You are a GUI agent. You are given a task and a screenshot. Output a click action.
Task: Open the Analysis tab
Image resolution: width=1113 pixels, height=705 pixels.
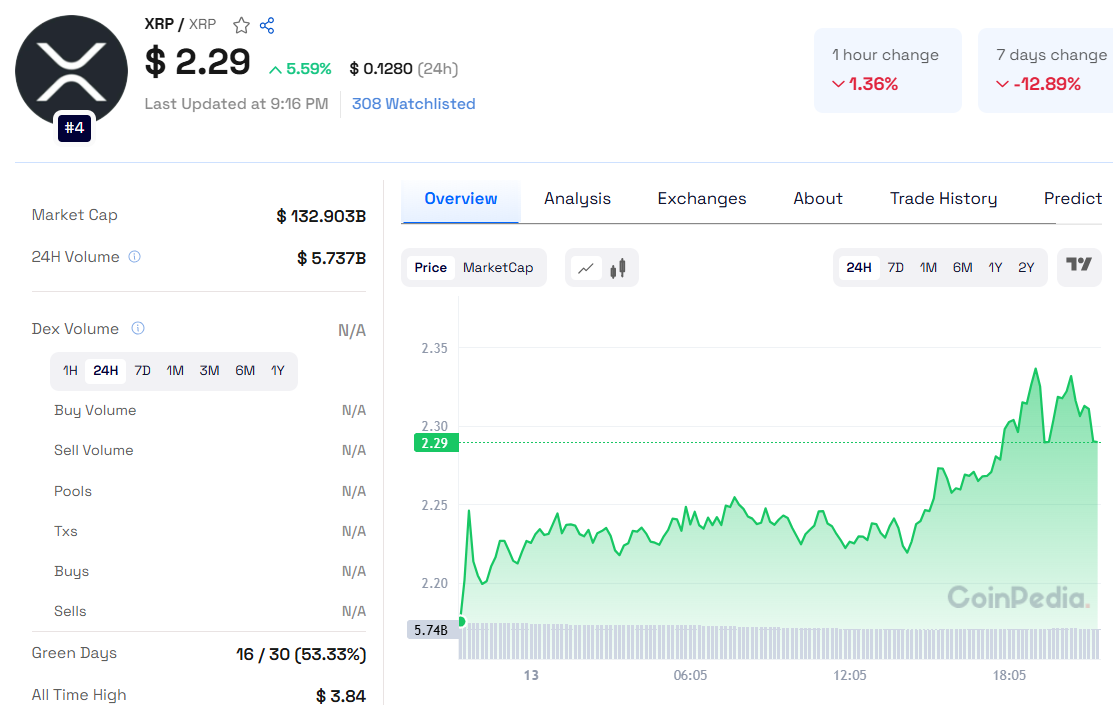pyautogui.click(x=577, y=199)
